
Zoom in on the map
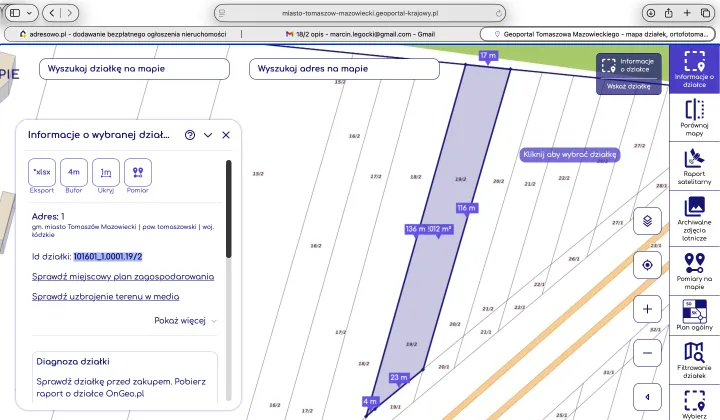(x=647, y=309)
